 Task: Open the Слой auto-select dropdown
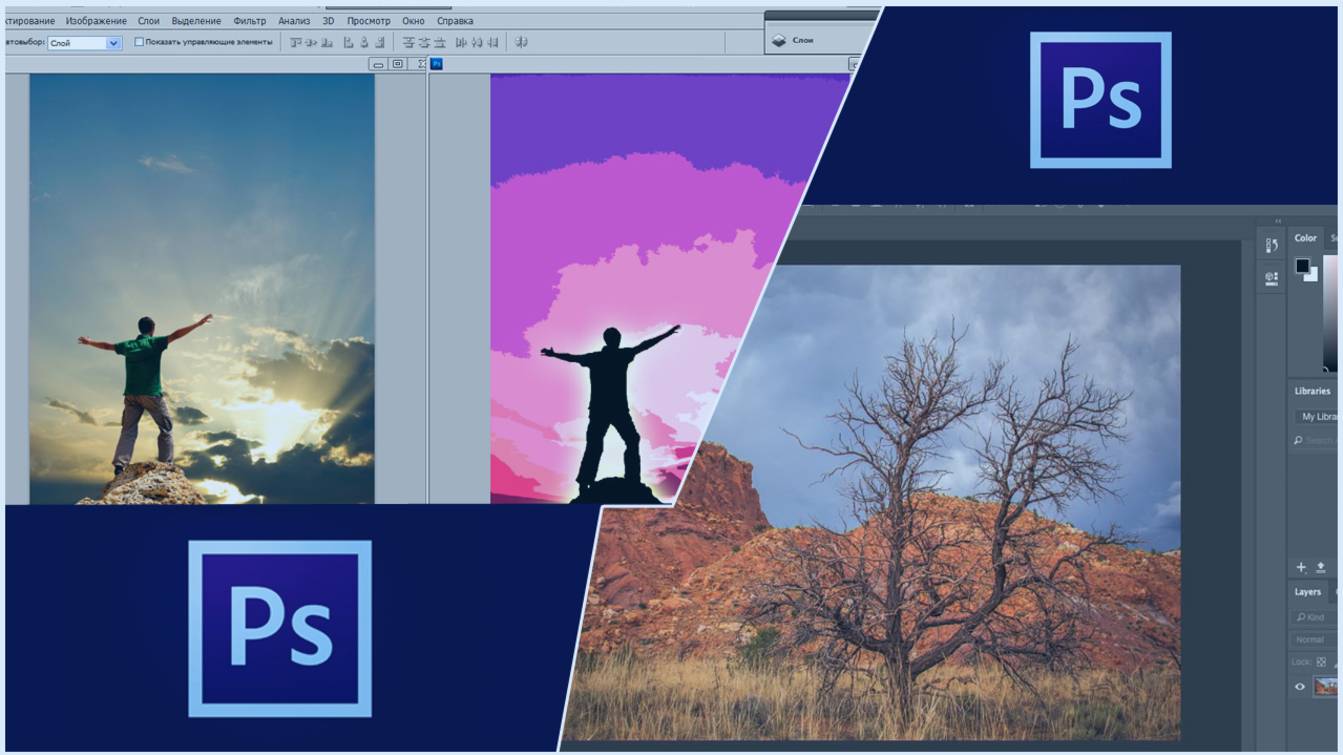pyautogui.click(x=84, y=43)
